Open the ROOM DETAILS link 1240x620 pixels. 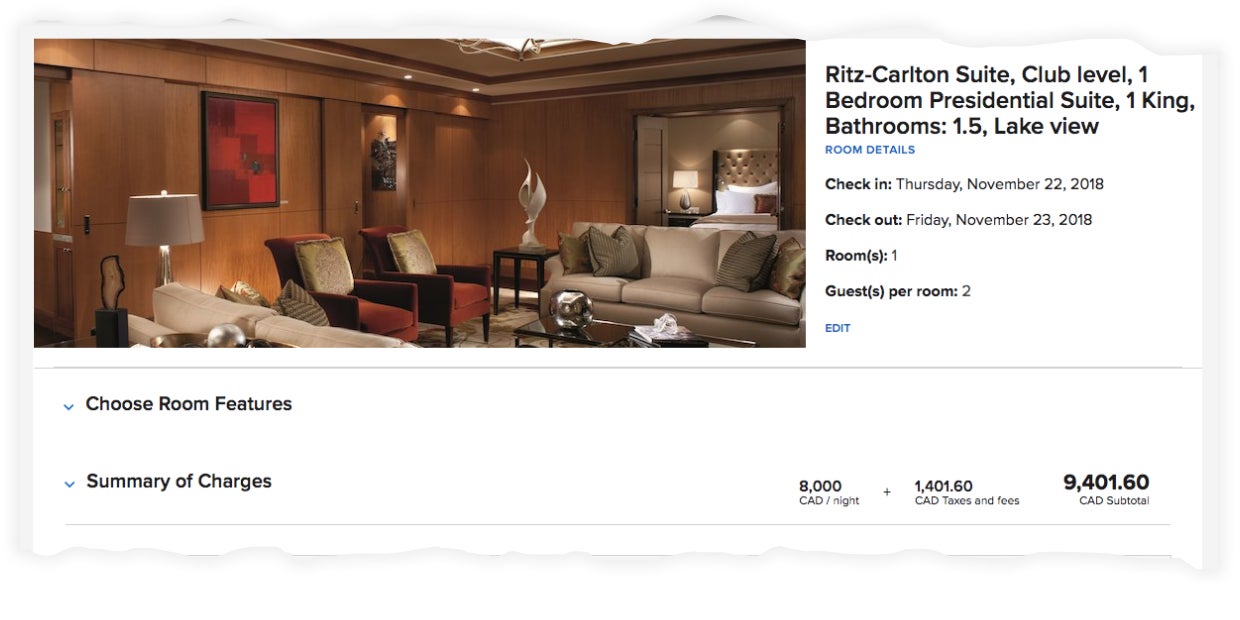pos(870,150)
